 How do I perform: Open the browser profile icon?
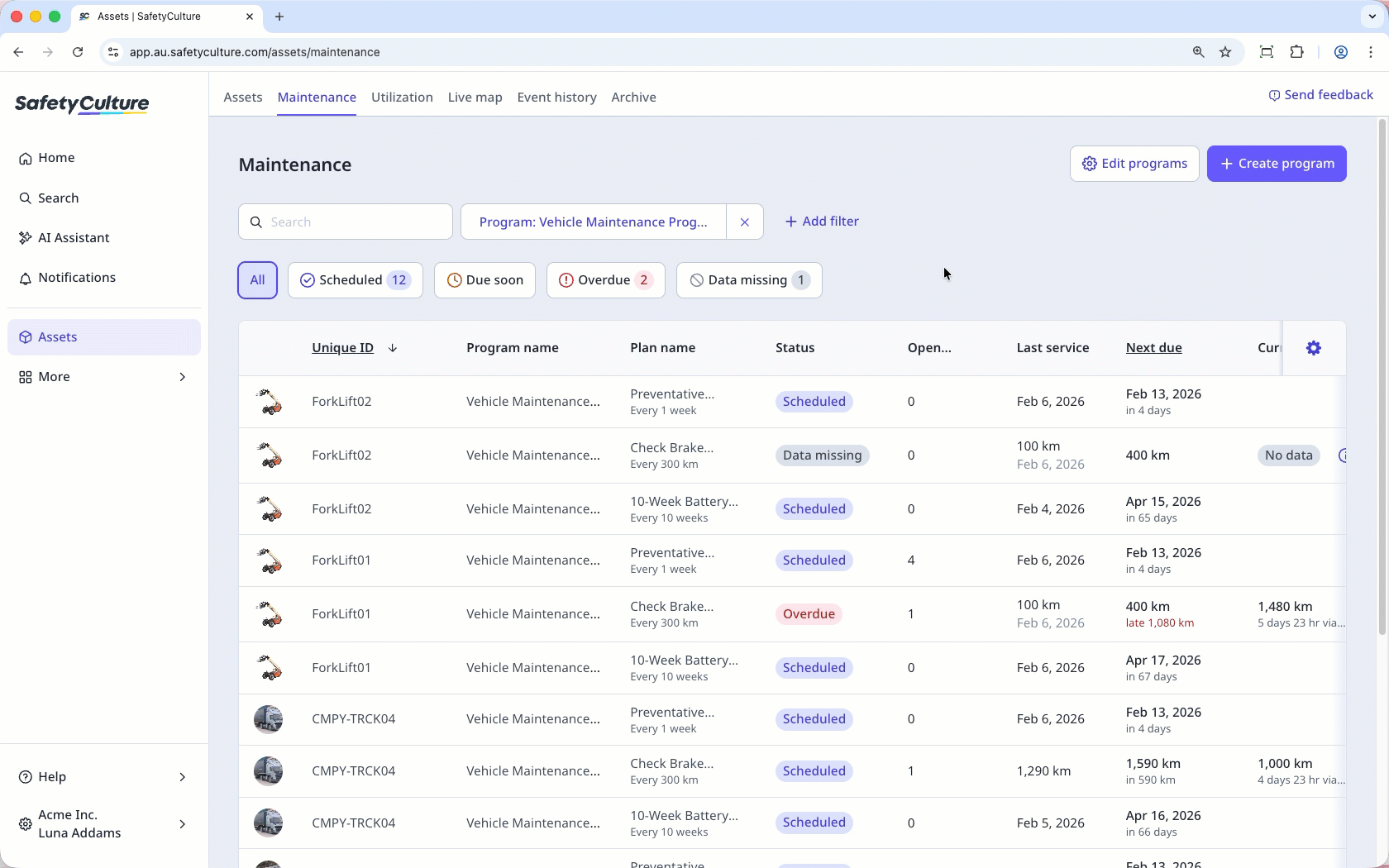click(1341, 52)
